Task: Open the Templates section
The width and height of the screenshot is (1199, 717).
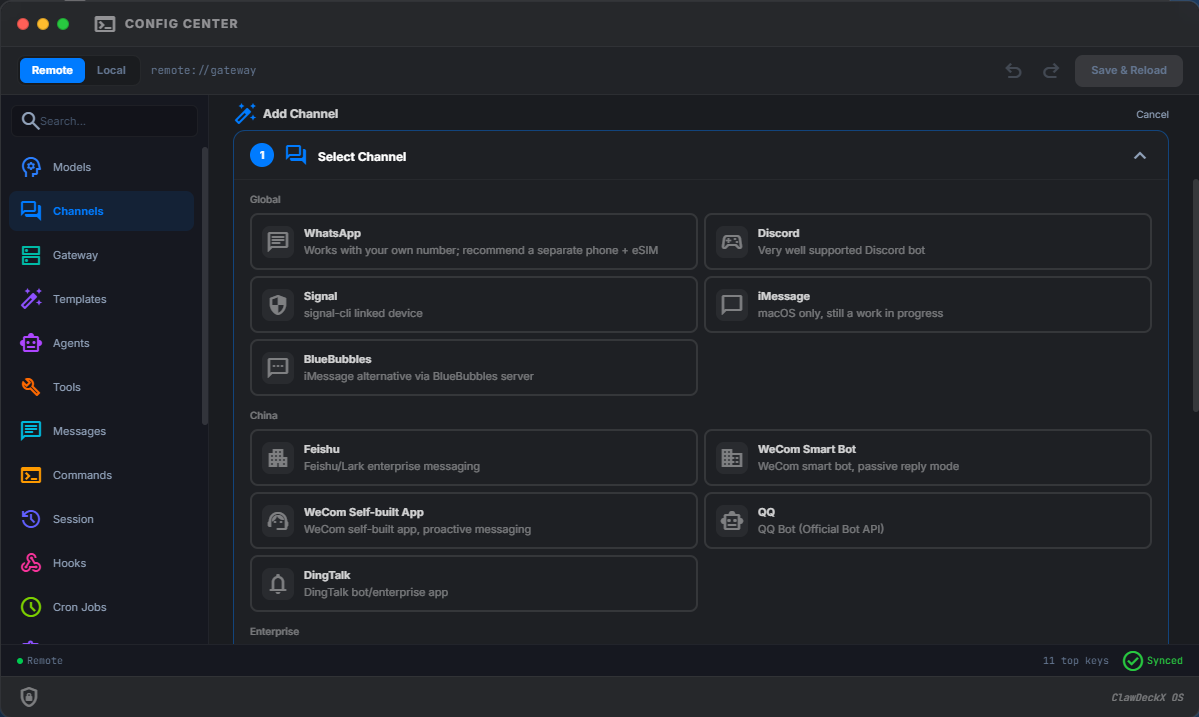Action: point(79,299)
